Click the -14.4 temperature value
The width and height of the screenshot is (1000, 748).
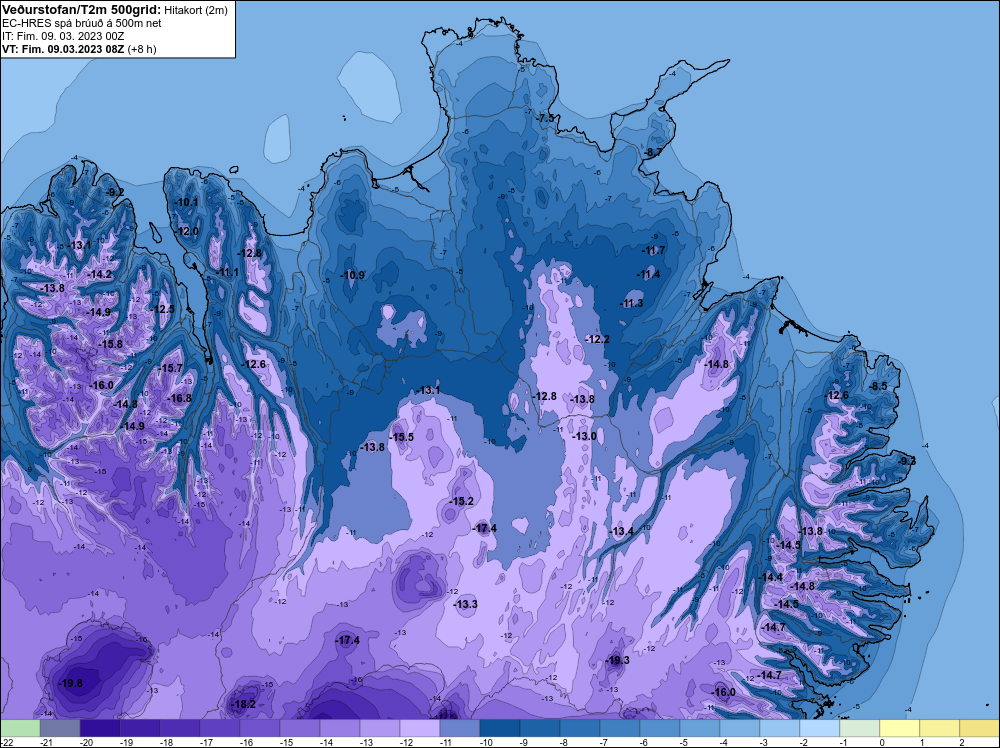click(770, 576)
